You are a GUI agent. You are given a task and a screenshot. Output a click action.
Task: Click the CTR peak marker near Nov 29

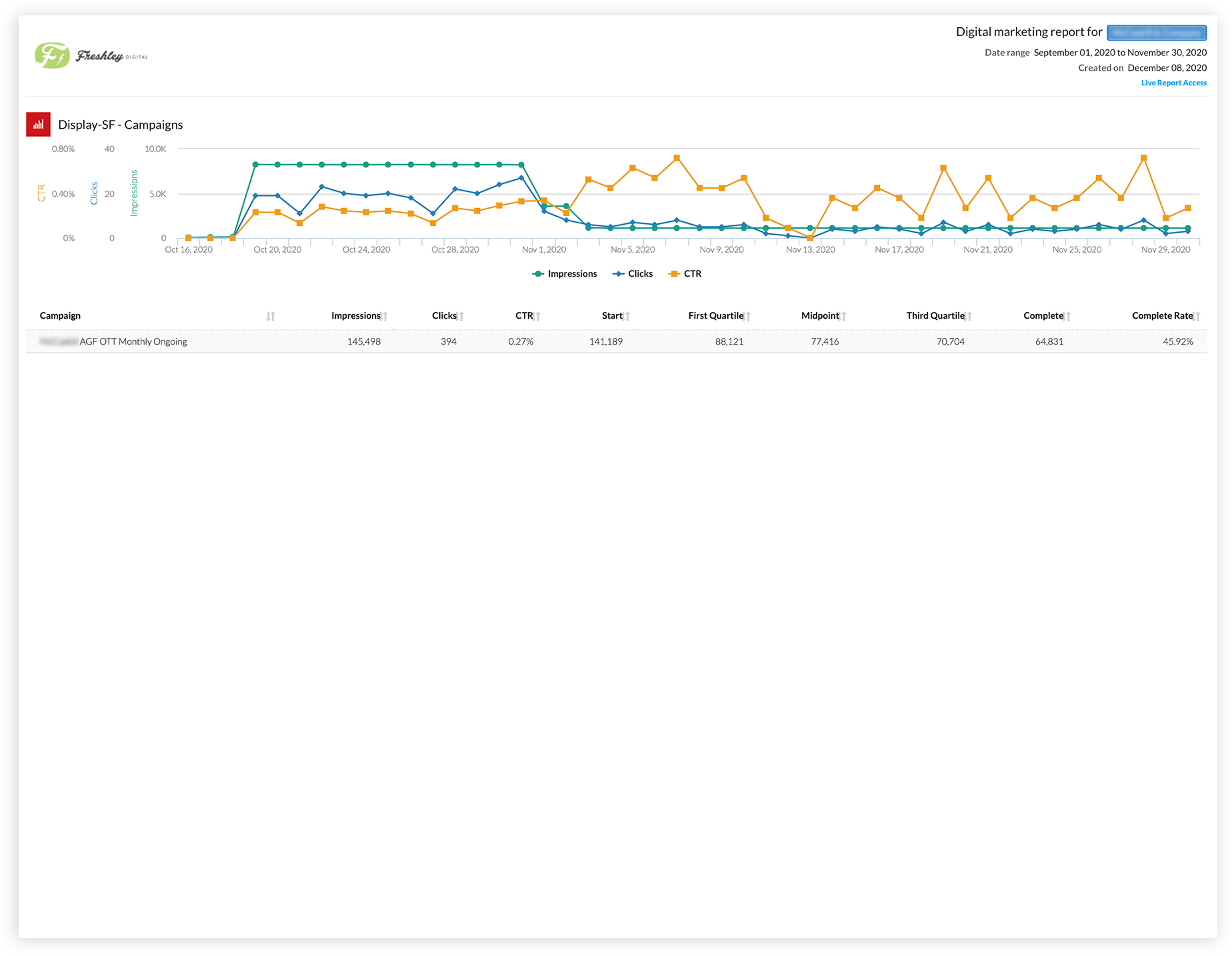pyautogui.click(x=1143, y=158)
